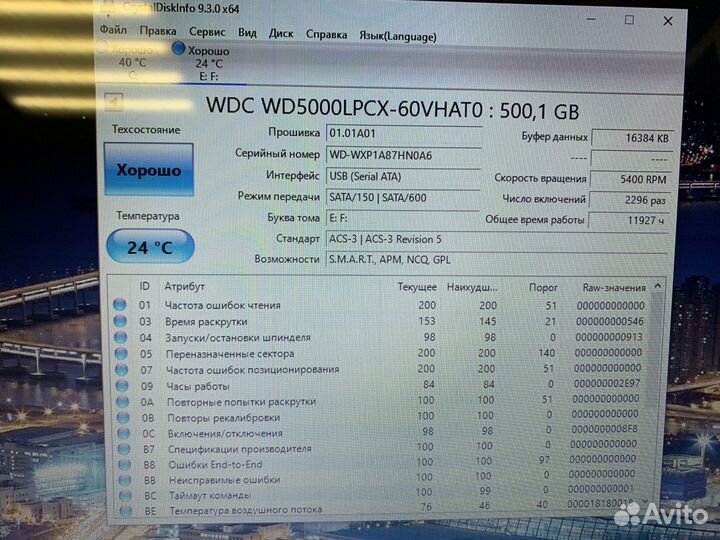Click status icon for attribute BB
720x540 pixels.
click(125, 479)
